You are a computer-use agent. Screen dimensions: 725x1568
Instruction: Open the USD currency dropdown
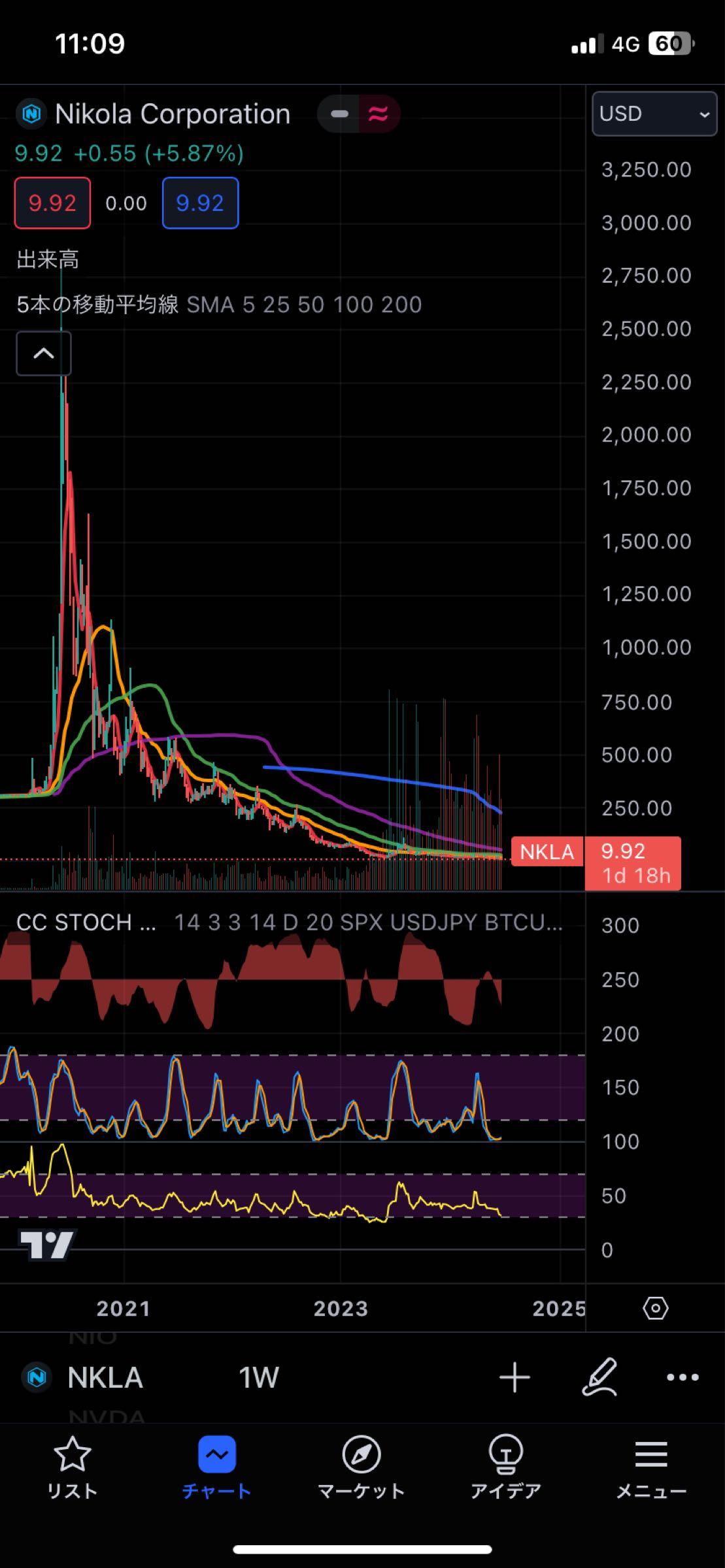[x=654, y=114]
